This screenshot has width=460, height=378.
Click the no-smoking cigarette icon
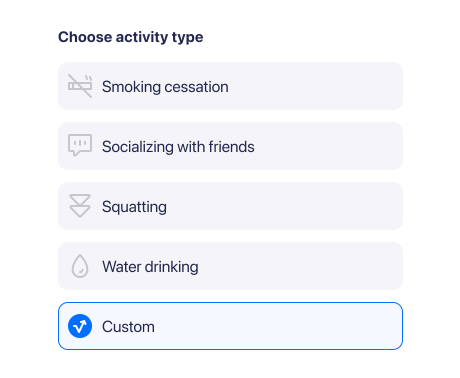tap(80, 86)
